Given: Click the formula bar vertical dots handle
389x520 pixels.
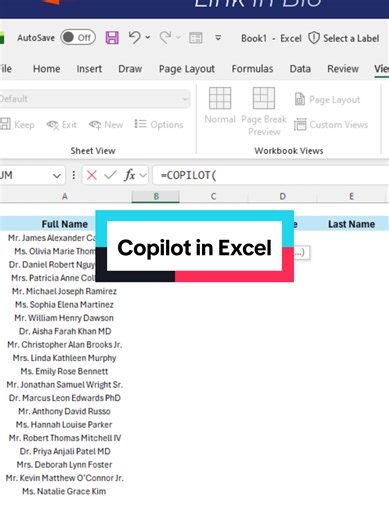Looking at the screenshot, I should [x=74, y=175].
